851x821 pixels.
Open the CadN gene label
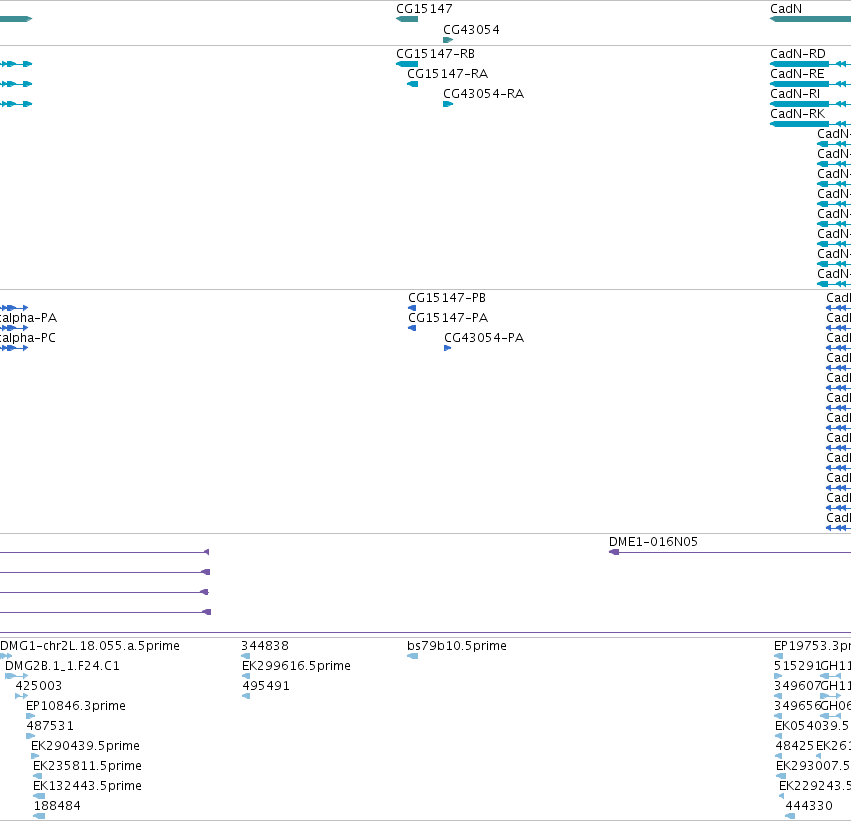pyautogui.click(x=785, y=9)
